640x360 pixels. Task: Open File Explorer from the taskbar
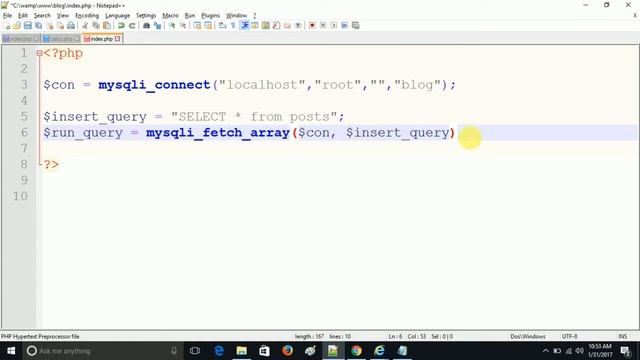point(241,351)
